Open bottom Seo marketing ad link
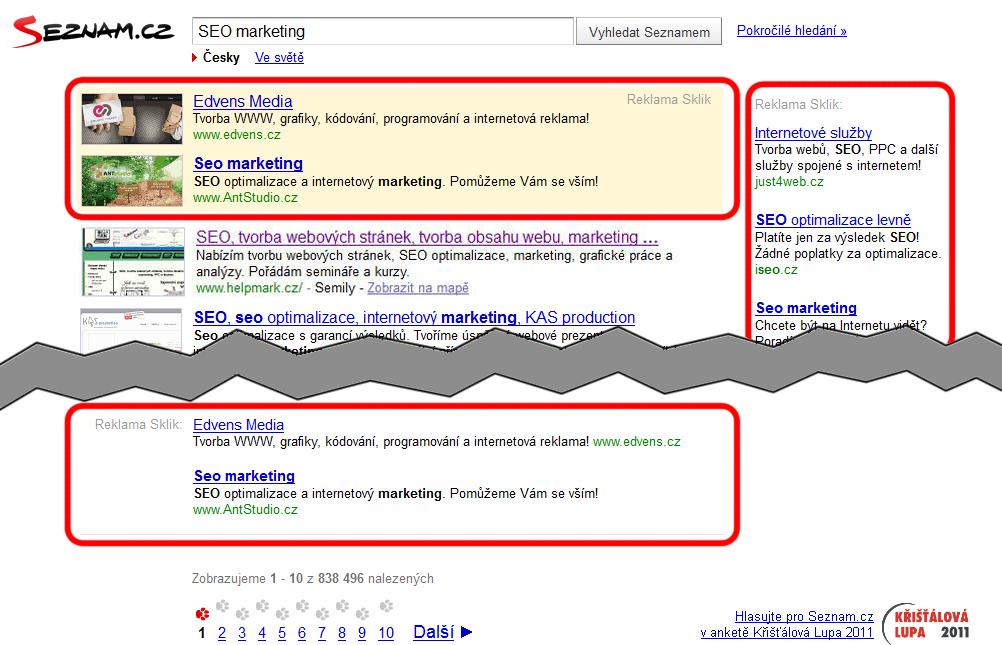The width and height of the screenshot is (1002, 645). coord(244,476)
